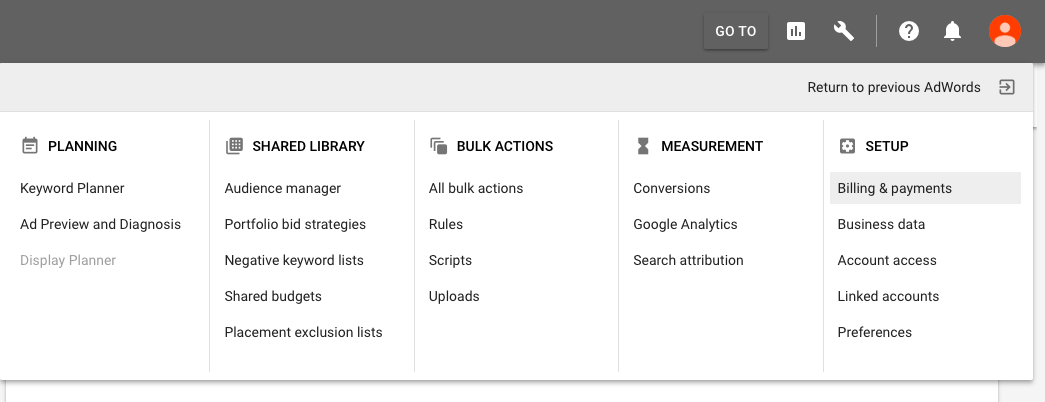Choose Scripts in Bulk Actions
Image resolution: width=1045 pixels, height=402 pixels.
click(450, 260)
